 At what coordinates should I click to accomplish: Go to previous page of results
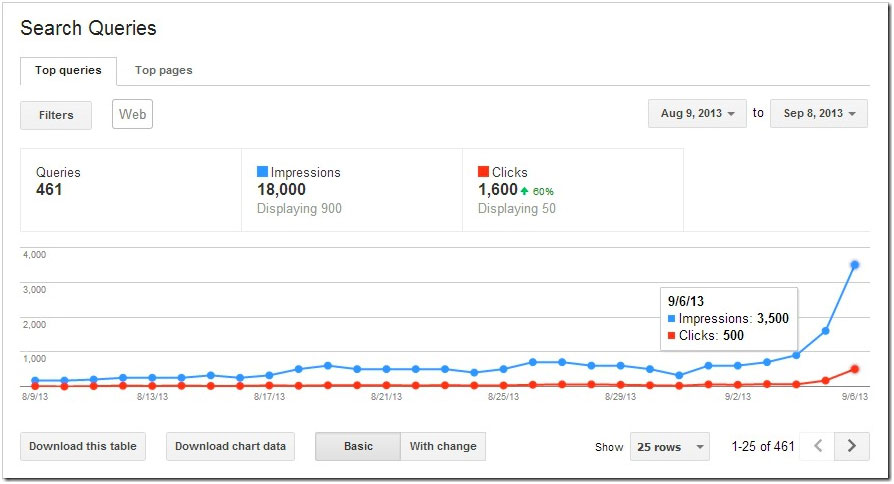pyautogui.click(x=818, y=446)
